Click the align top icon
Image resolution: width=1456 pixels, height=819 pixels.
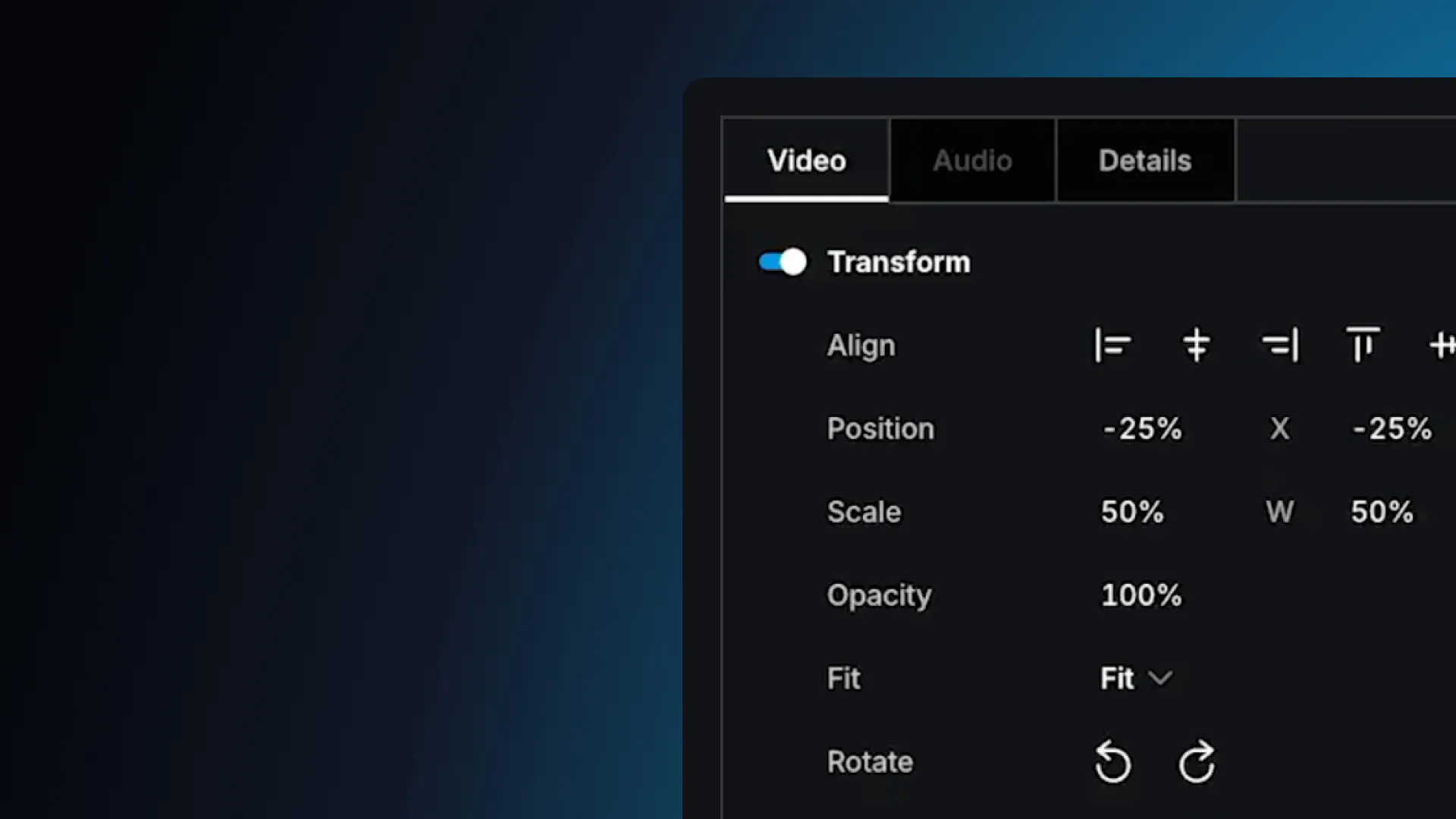(1363, 345)
